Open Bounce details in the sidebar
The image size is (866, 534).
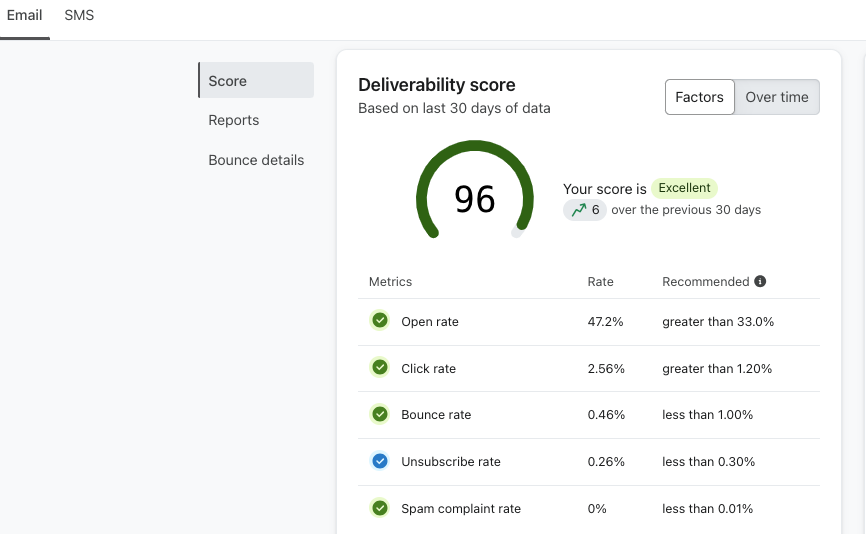click(256, 160)
